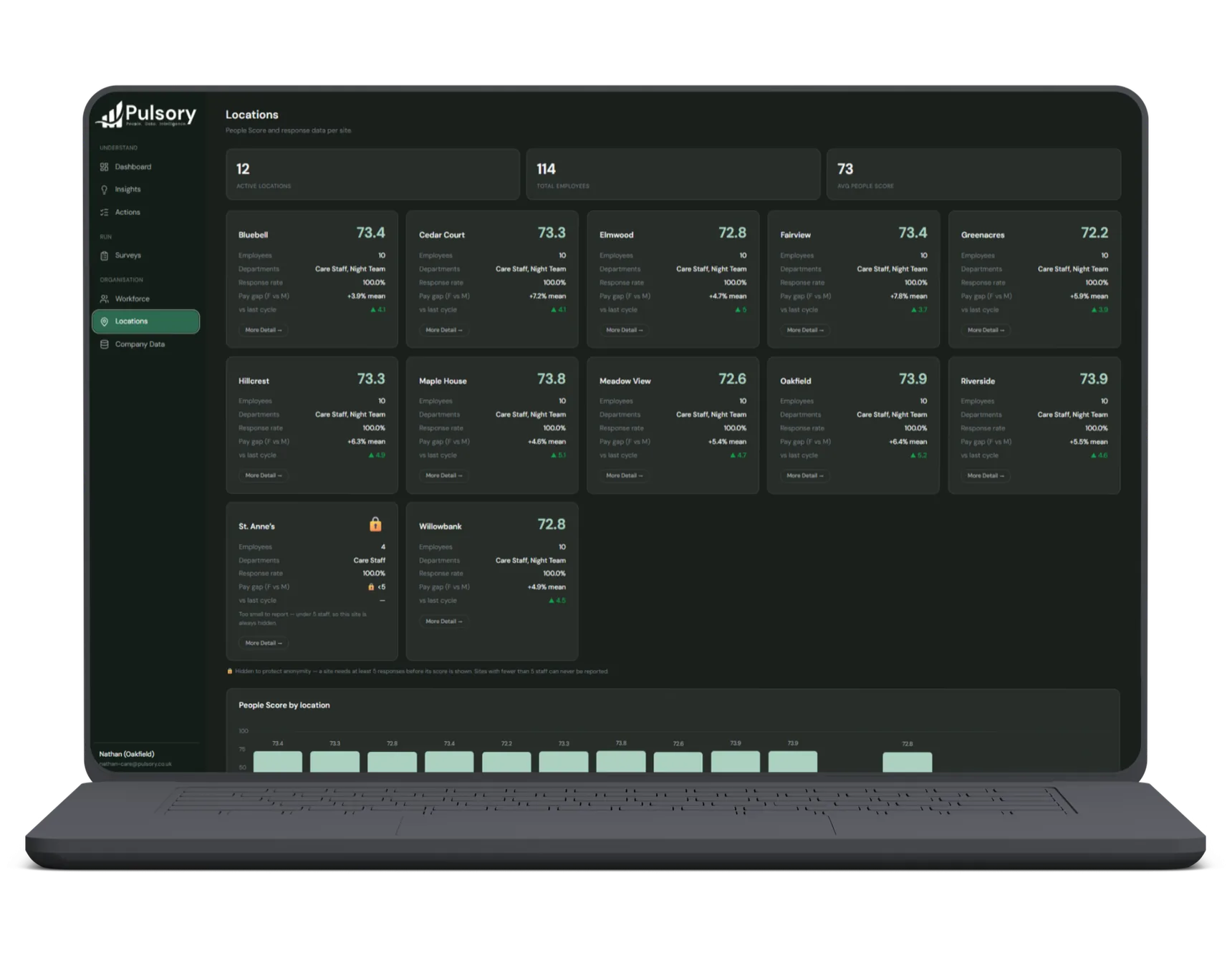Open More Detail for Meadow View

[625, 475]
